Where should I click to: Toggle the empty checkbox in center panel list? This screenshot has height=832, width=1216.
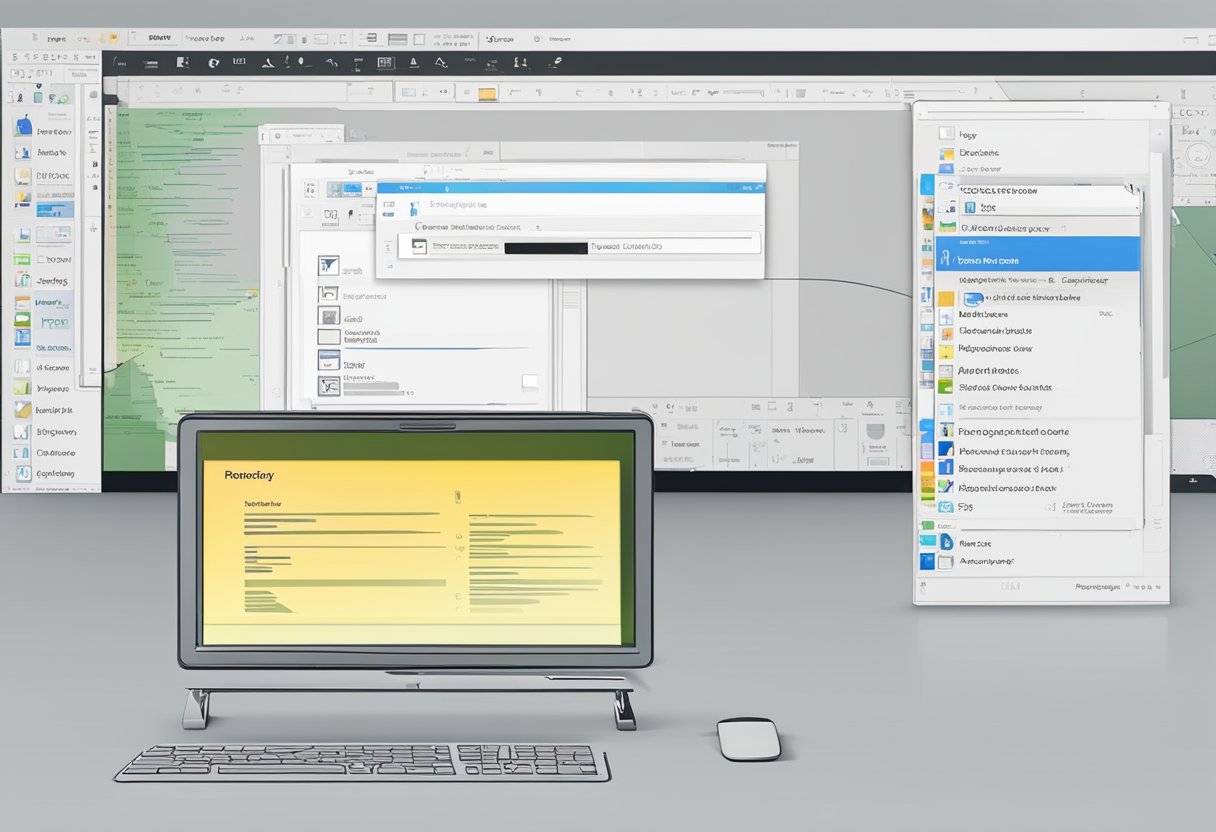coord(328,339)
